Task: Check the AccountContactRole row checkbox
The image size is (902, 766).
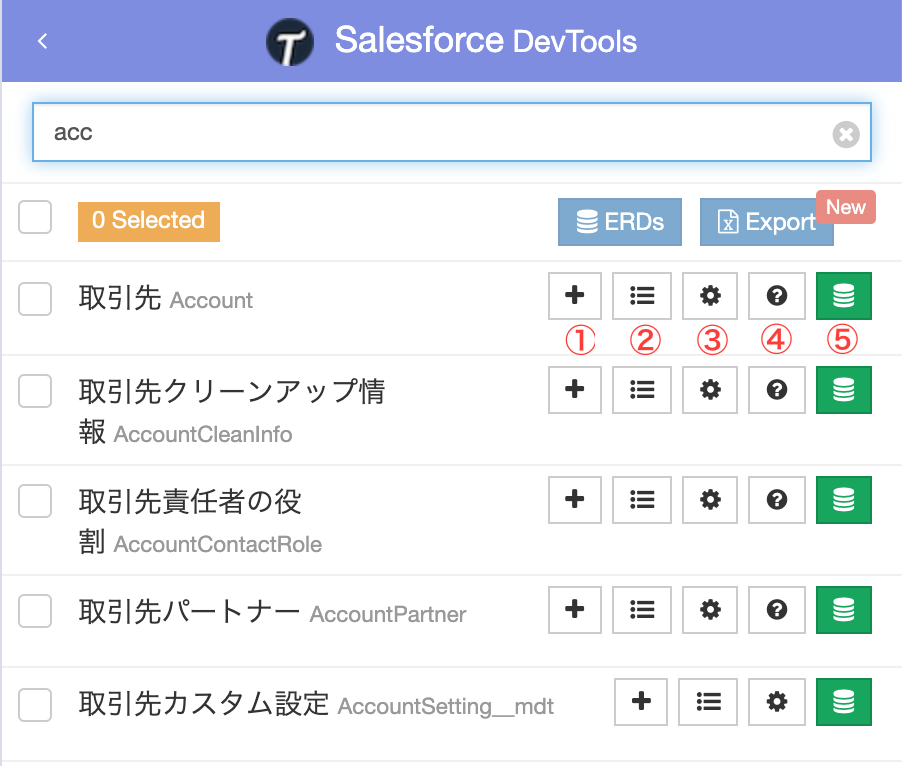Action: pyautogui.click(x=35, y=501)
